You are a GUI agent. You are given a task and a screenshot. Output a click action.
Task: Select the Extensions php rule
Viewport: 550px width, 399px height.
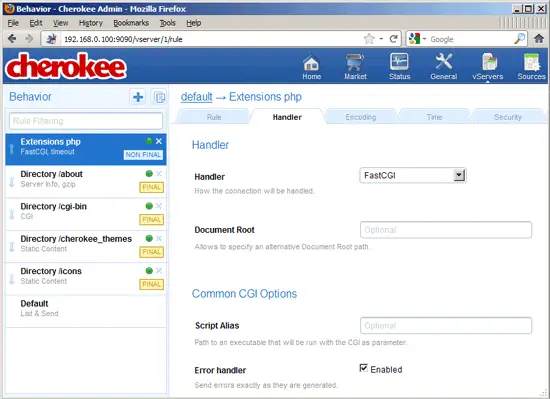click(86, 149)
